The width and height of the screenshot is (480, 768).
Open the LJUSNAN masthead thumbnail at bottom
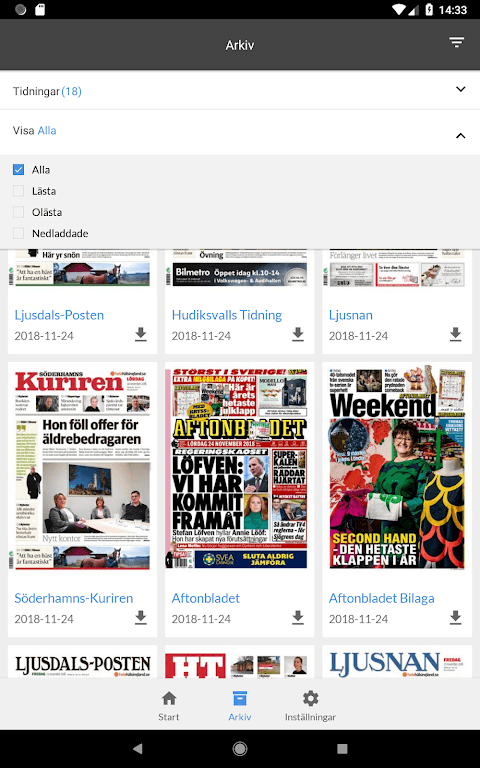point(397,664)
